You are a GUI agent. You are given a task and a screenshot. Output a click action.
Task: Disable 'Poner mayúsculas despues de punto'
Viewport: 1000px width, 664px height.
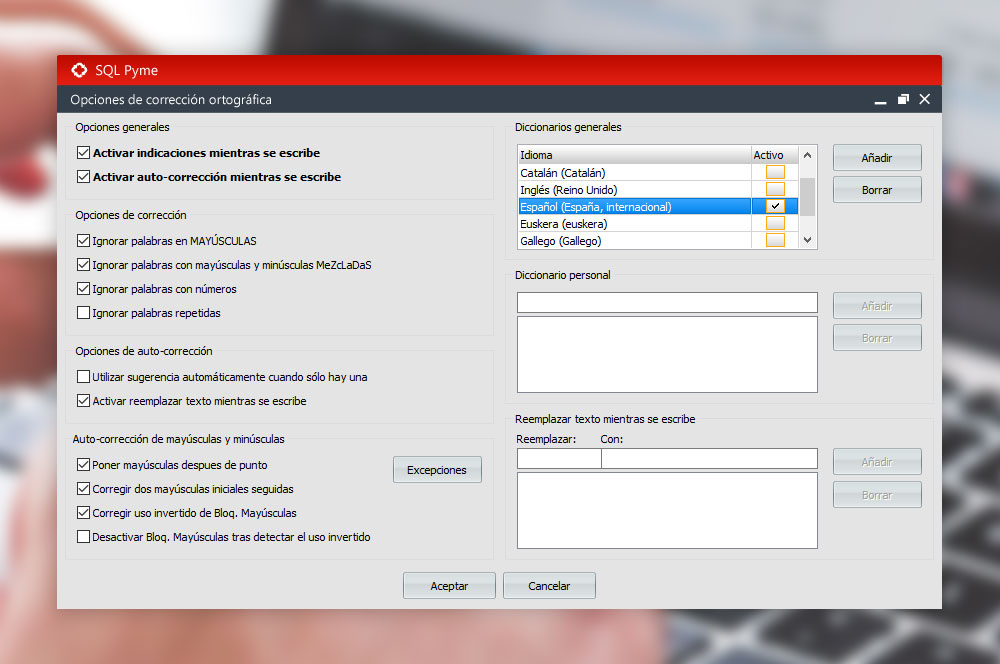pyautogui.click(x=83, y=464)
